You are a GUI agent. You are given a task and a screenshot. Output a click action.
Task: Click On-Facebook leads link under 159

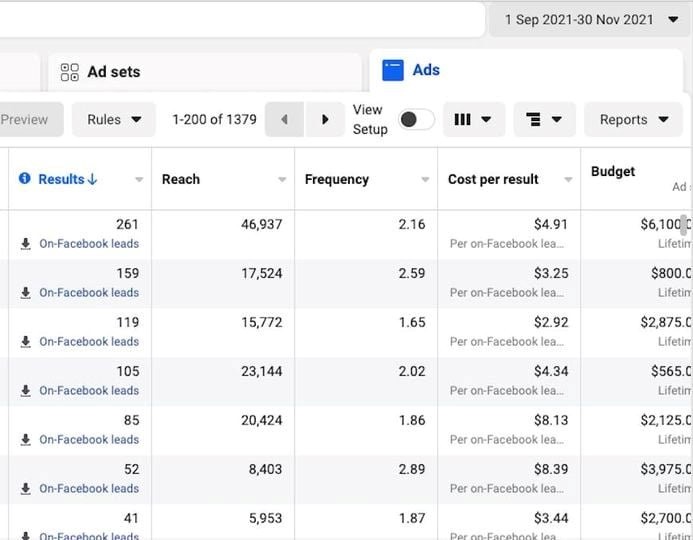click(x=89, y=293)
